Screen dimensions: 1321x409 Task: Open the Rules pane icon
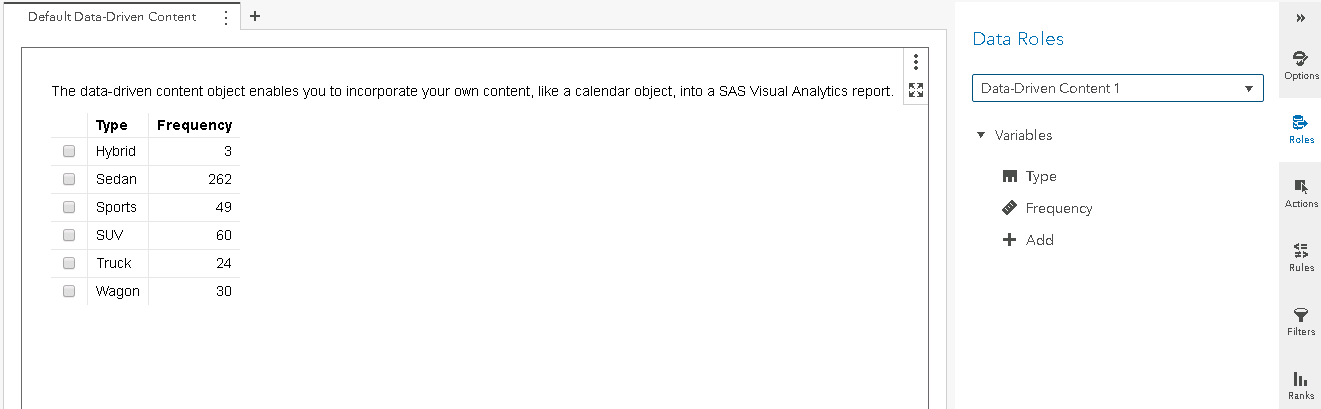(1300, 257)
